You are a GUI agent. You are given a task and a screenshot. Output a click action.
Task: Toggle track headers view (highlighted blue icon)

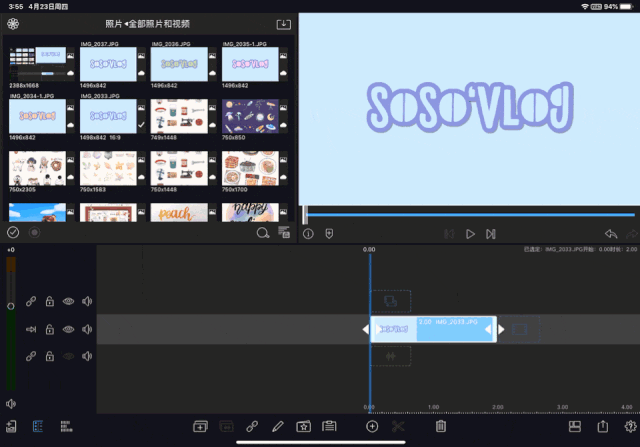(38, 427)
